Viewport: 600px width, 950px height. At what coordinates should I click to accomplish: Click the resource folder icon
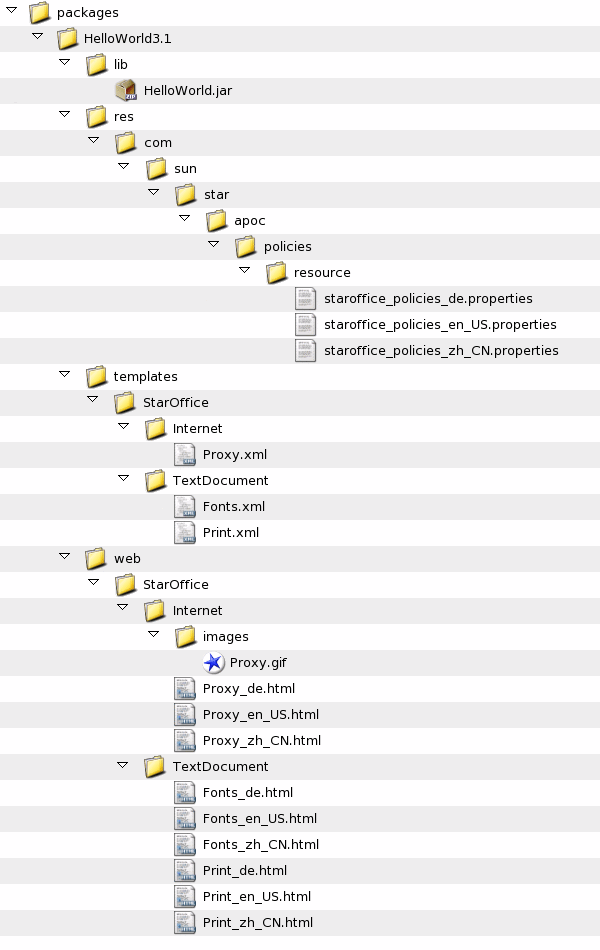click(x=276, y=273)
